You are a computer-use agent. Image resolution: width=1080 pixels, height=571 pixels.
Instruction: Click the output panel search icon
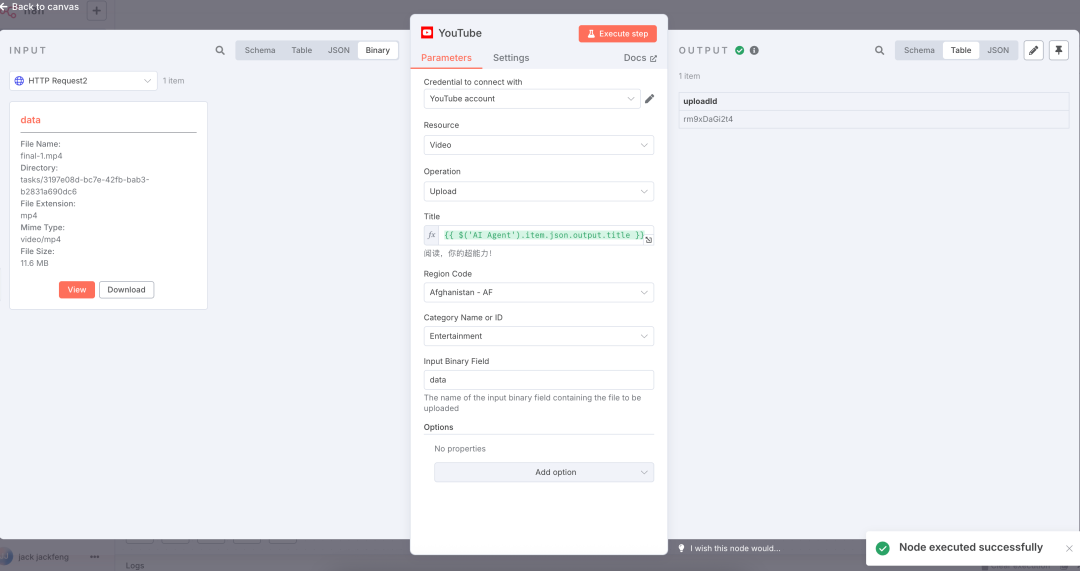click(880, 50)
